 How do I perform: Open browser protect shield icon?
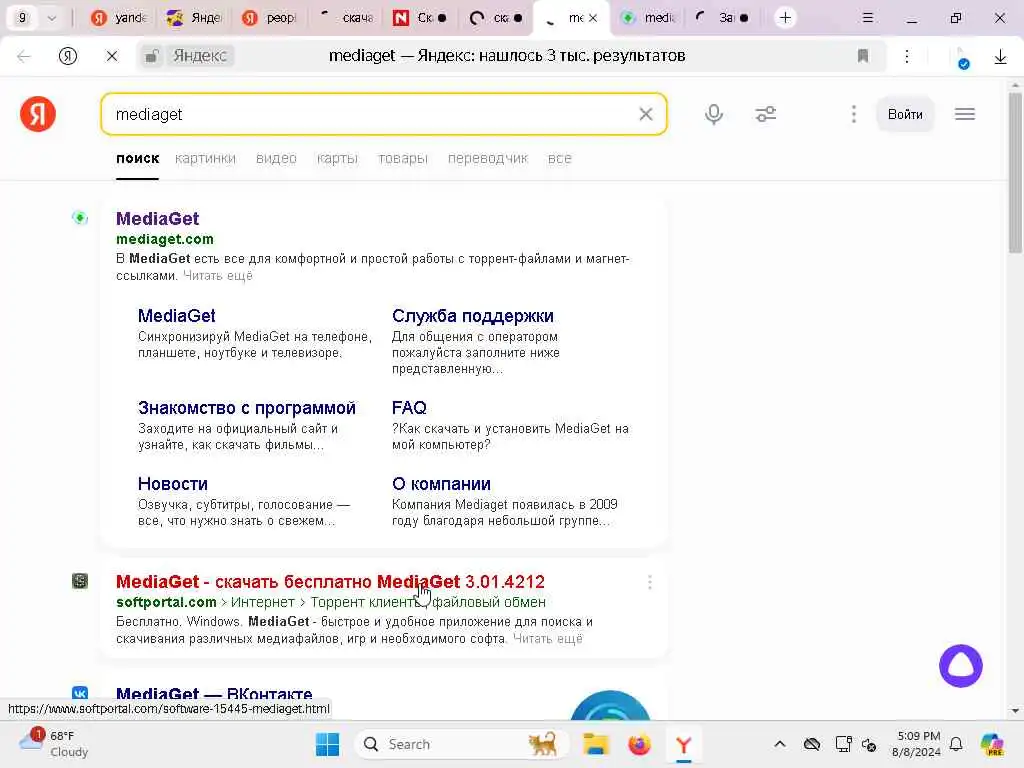click(962, 58)
